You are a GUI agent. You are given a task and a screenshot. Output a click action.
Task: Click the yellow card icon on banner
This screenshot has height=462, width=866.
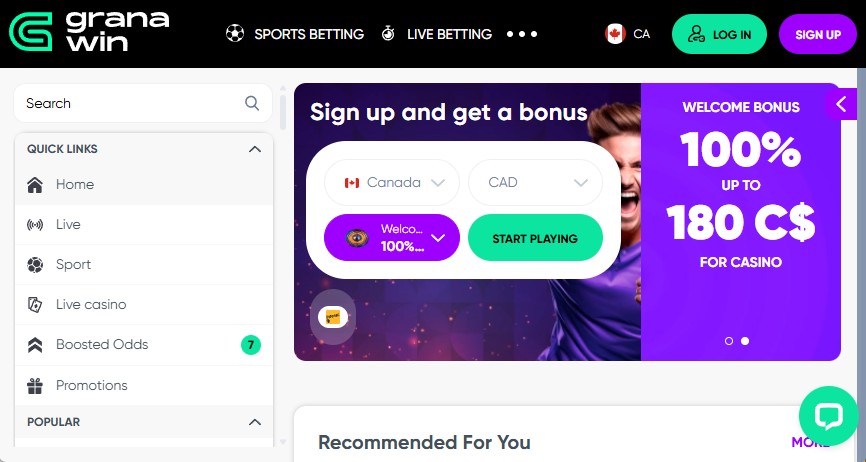click(332, 317)
